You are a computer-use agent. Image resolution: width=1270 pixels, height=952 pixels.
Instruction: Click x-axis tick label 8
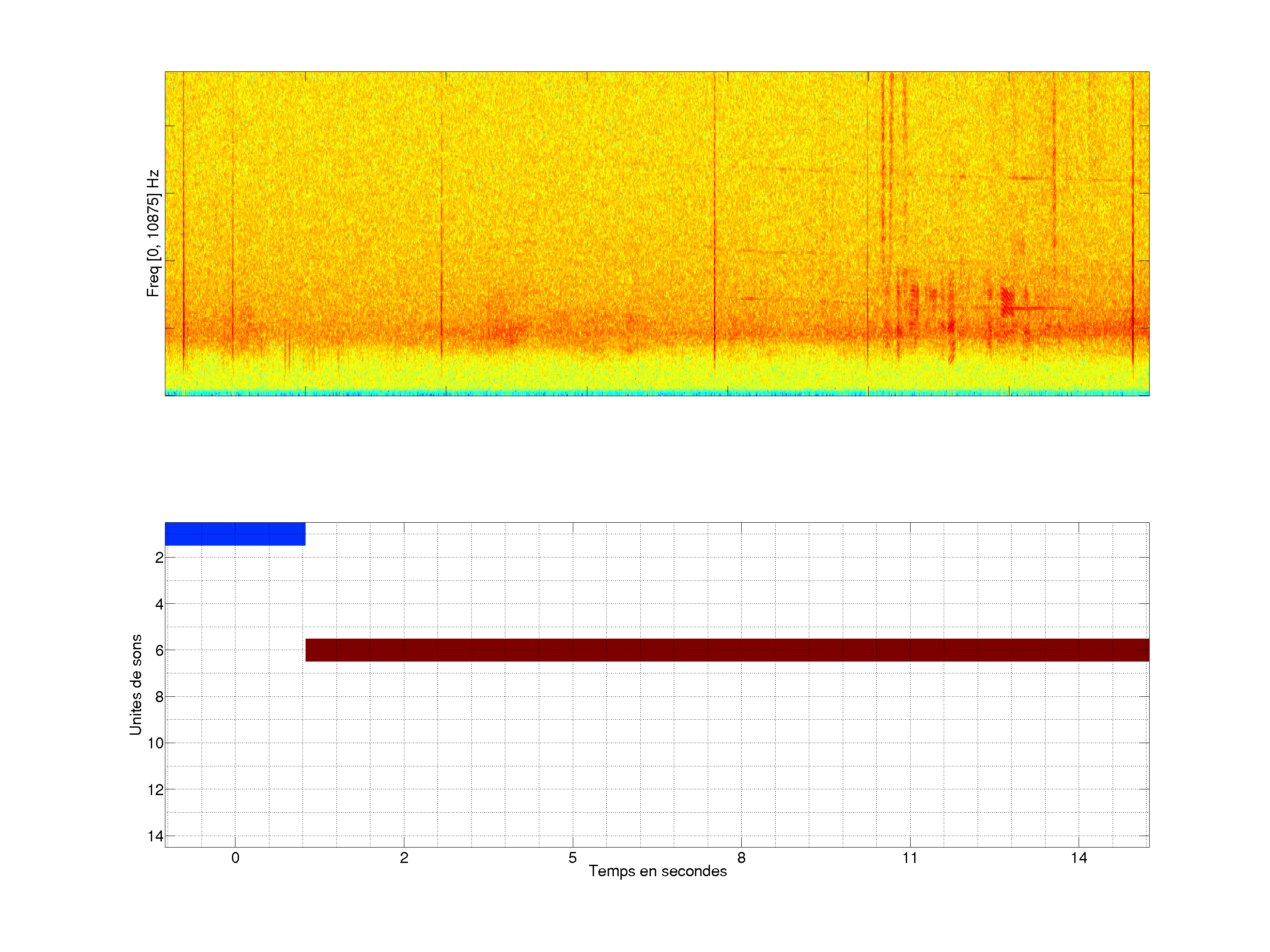tap(741, 858)
